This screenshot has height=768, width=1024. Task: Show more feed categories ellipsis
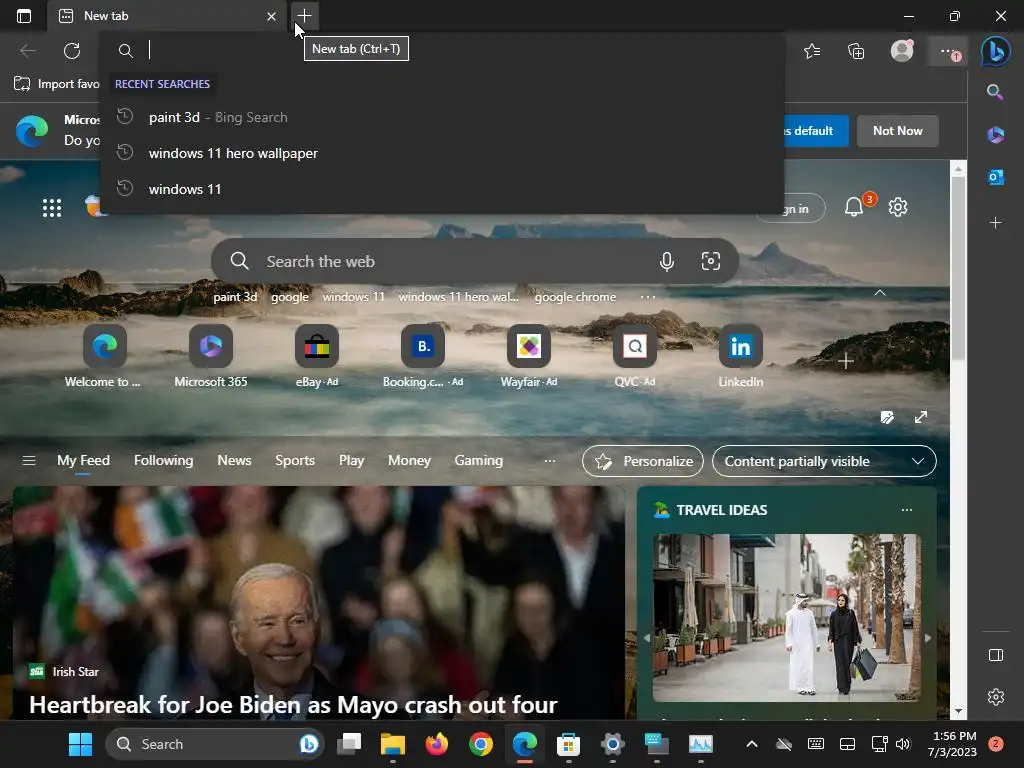pos(550,460)
